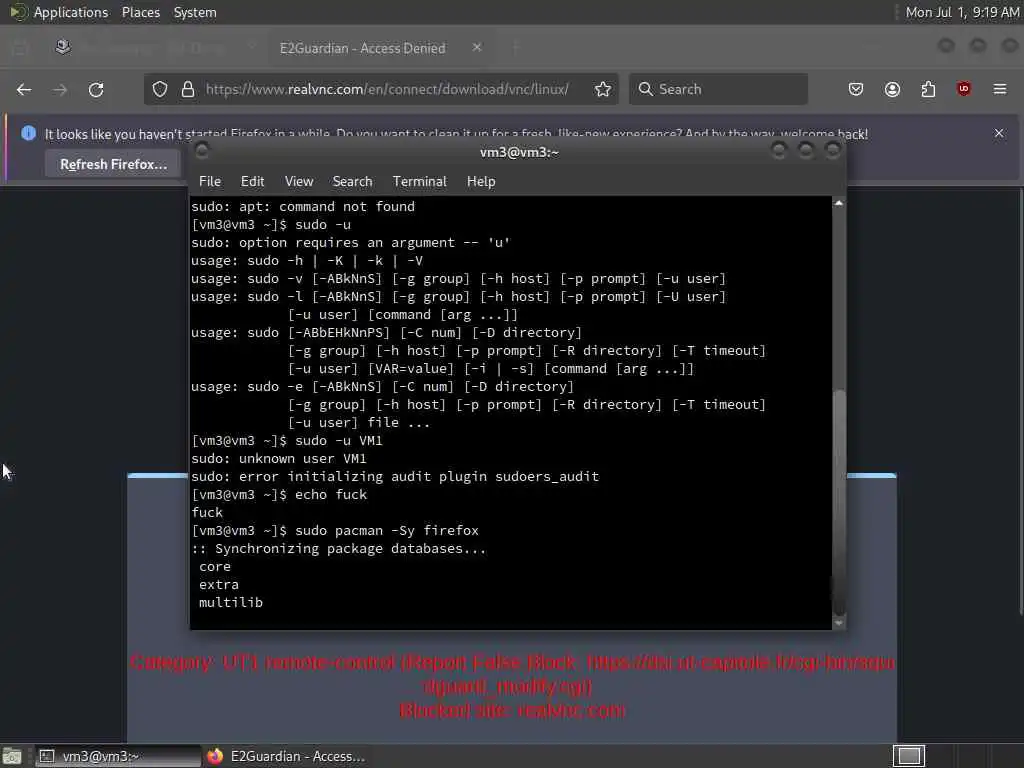
Task: Switch to E2Guardian - Access taskbar entry
Action: tap(285, 756)
